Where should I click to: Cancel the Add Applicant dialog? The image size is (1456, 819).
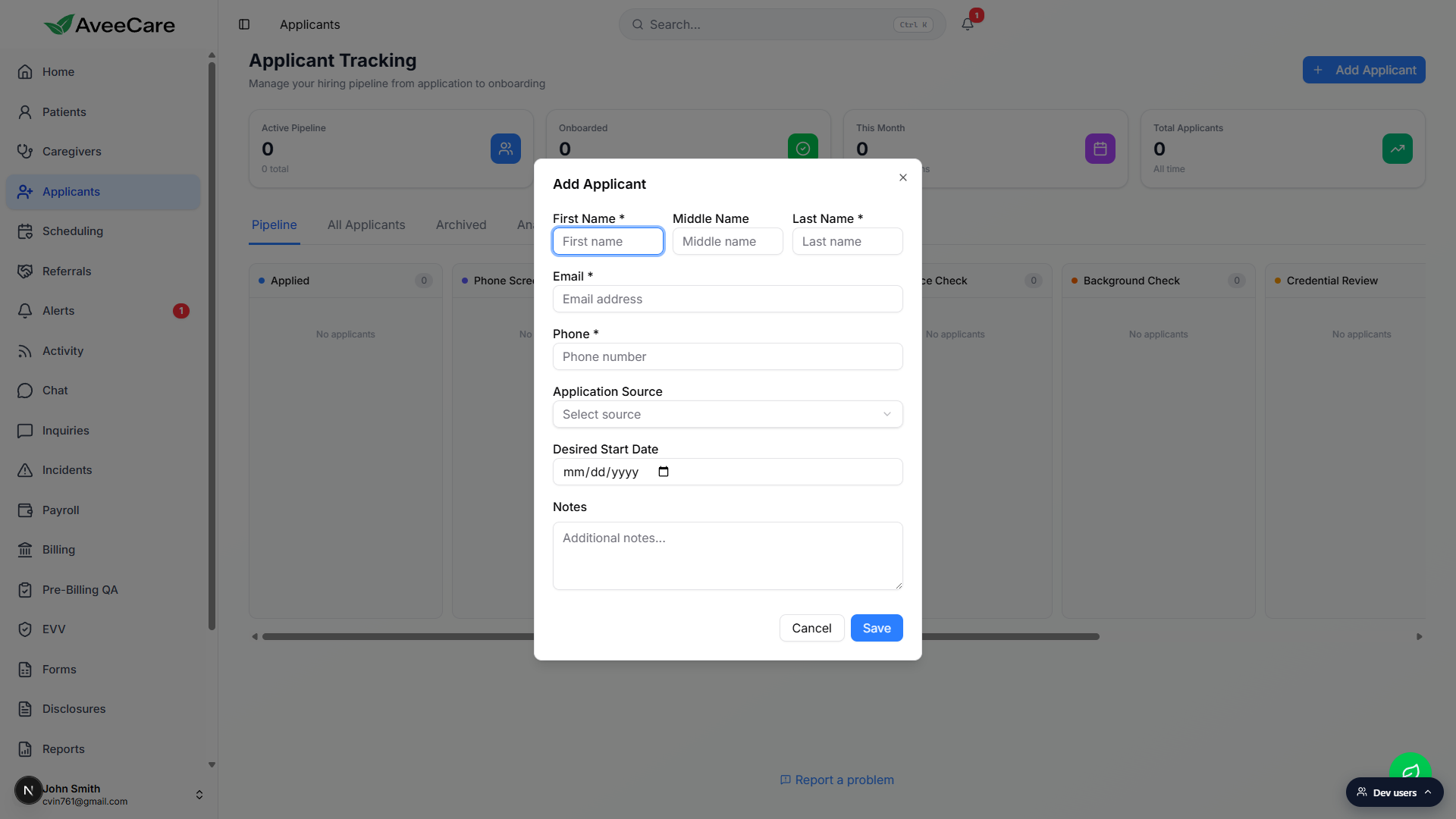pyautogui.click(x=811, y=628)
